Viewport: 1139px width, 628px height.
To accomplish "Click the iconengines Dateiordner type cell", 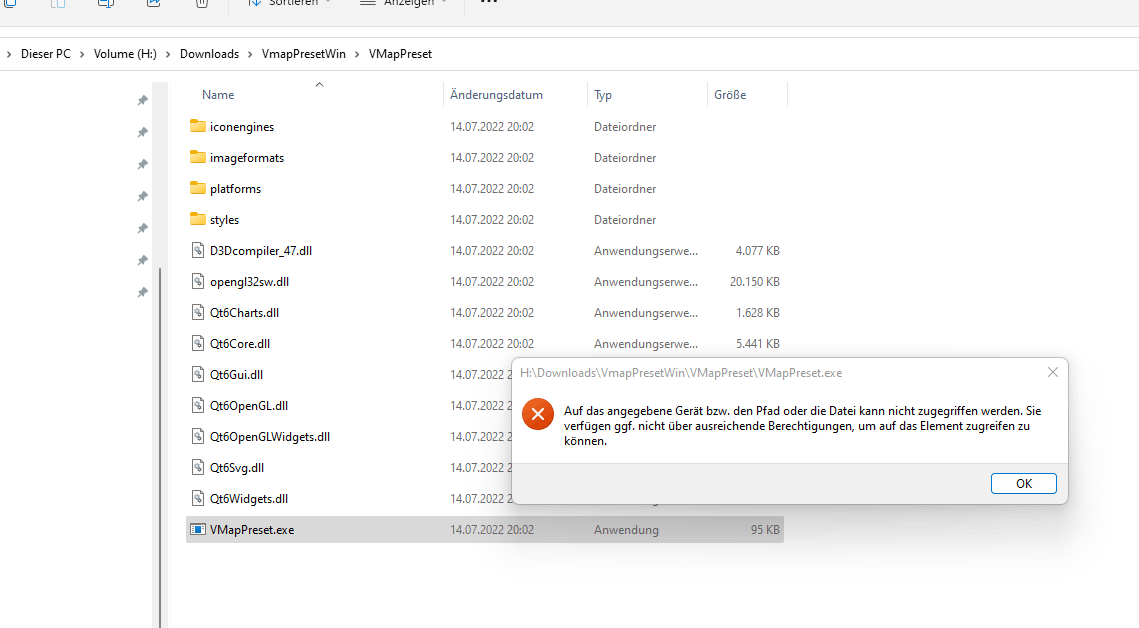I will pyautogui.click(x=625, y=126).
